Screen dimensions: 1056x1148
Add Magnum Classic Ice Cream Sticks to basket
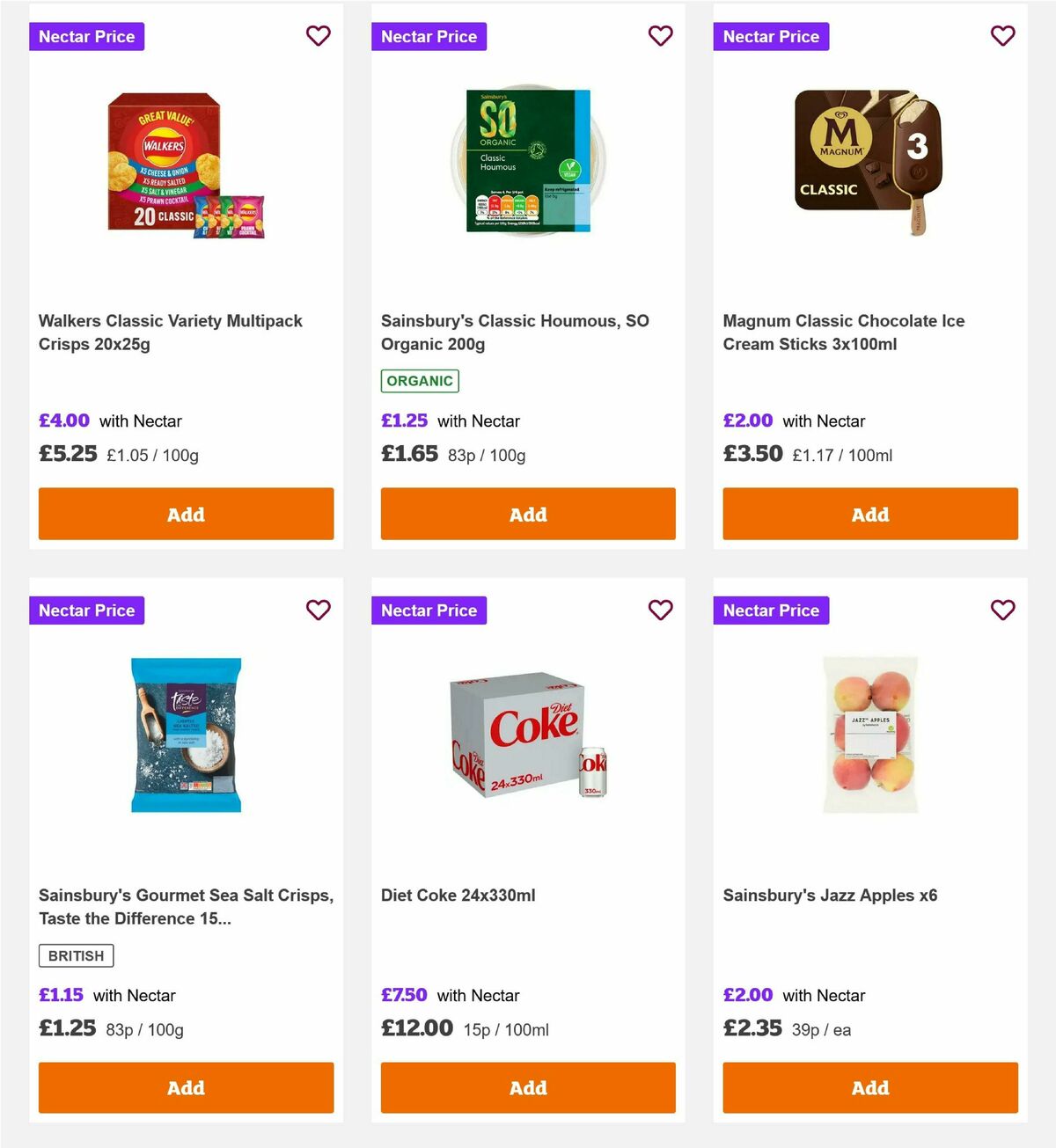869,514
